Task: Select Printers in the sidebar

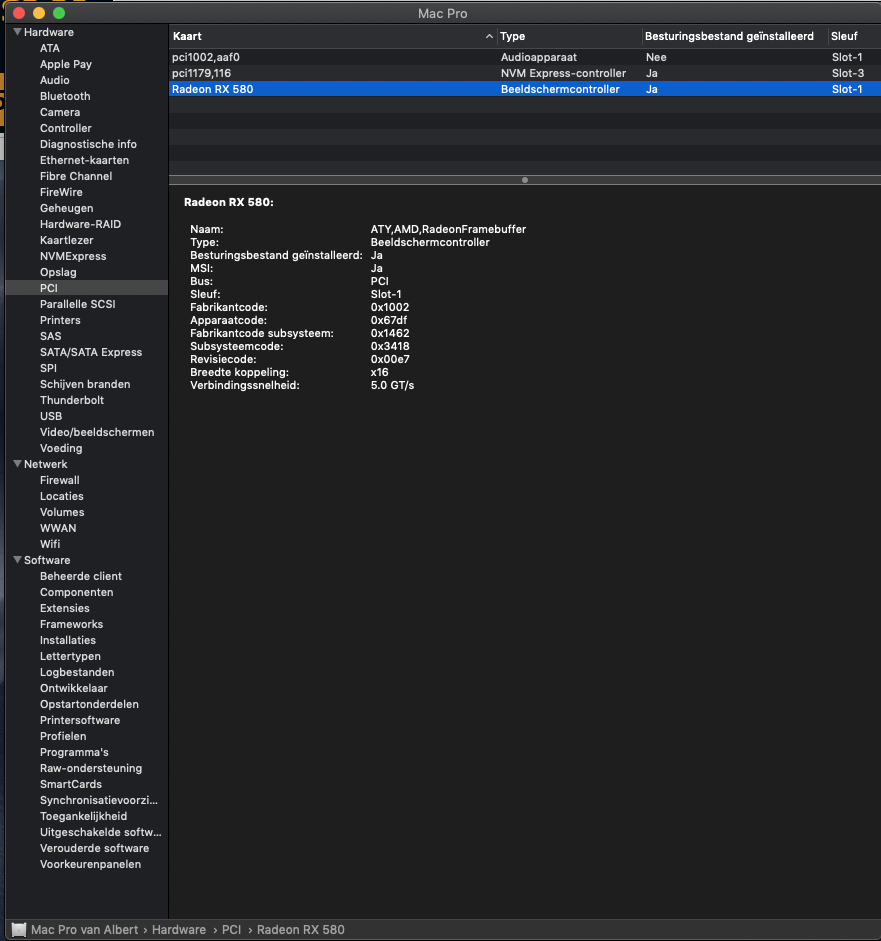Action: [x=60, y=320]
